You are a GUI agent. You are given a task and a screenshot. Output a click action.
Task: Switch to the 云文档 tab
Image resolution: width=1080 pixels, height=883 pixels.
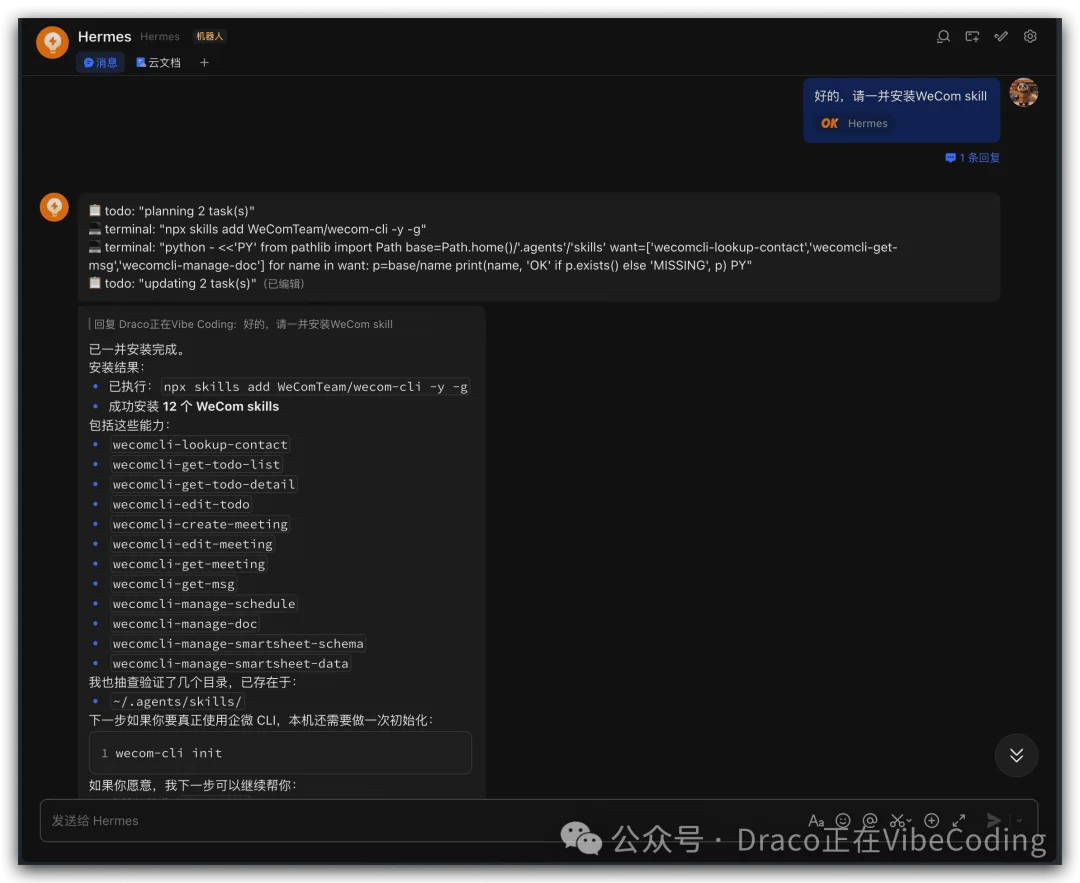[158, 62]
